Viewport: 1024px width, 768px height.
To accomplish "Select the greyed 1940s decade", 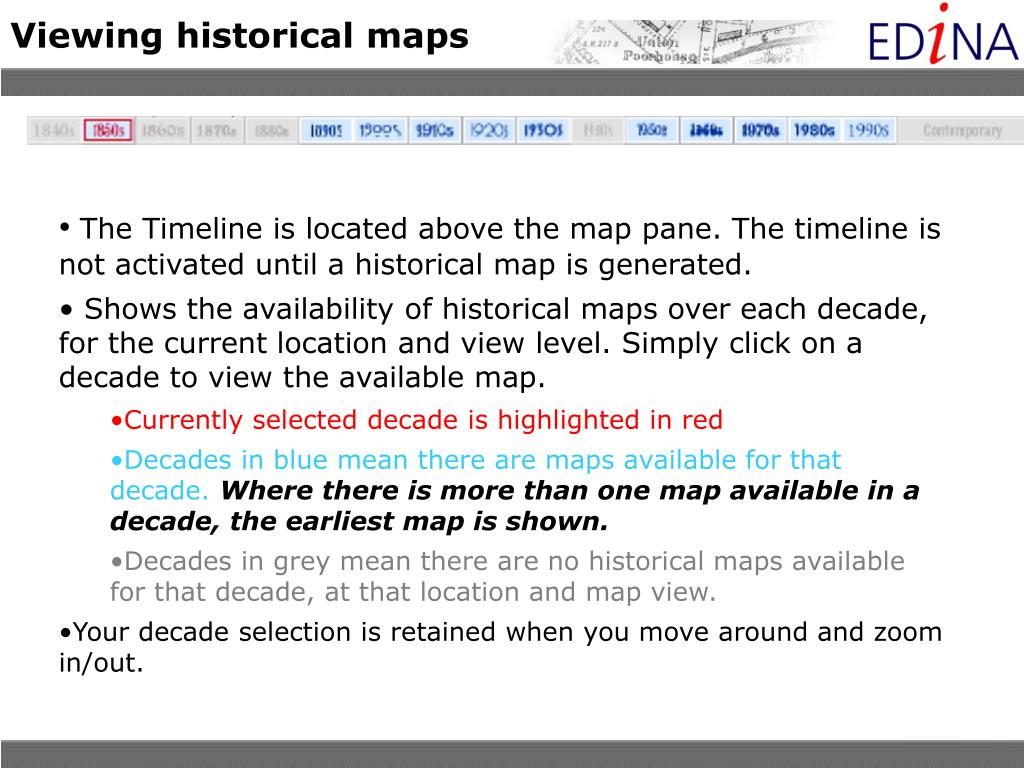I will (x=598, y=131).
